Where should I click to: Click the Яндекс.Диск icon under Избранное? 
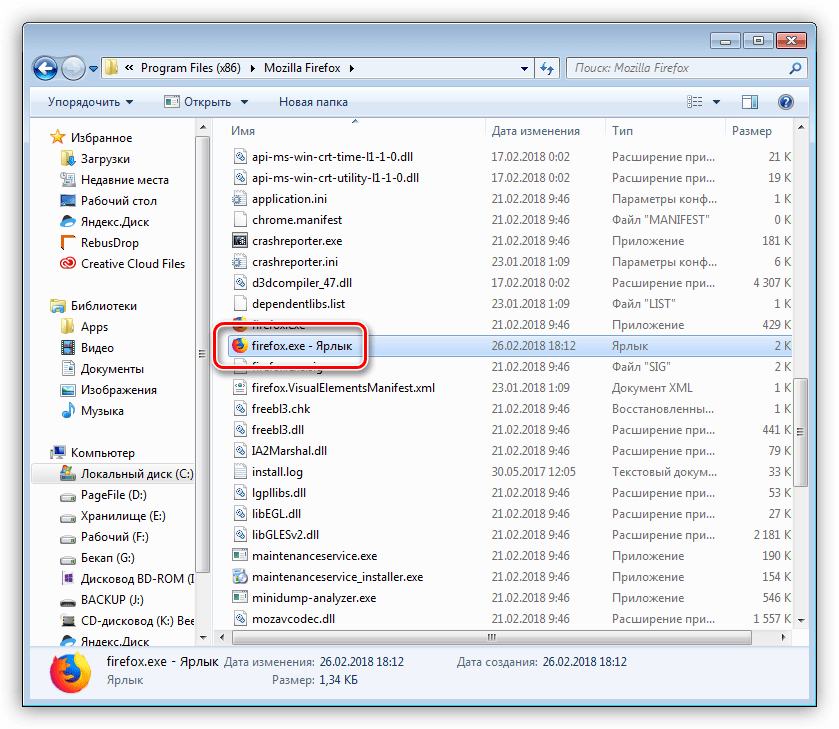pos(68,221)
